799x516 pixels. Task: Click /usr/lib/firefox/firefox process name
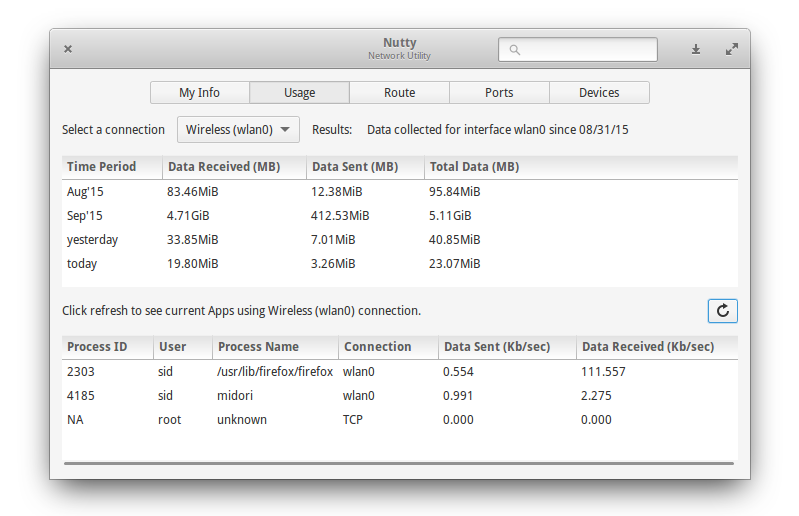click(x=275, y=372)
